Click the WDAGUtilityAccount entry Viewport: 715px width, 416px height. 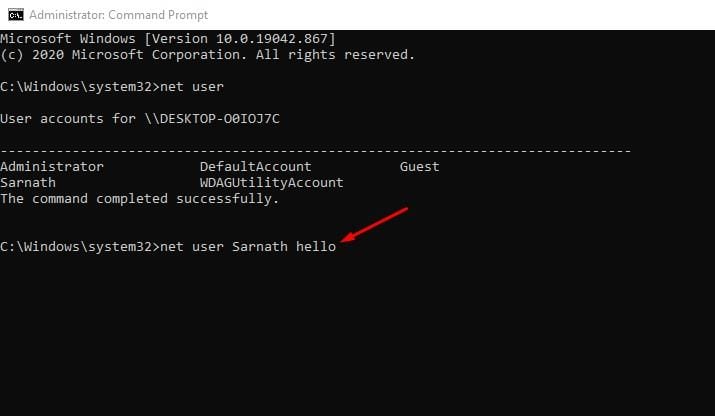(x=271, y=182)
